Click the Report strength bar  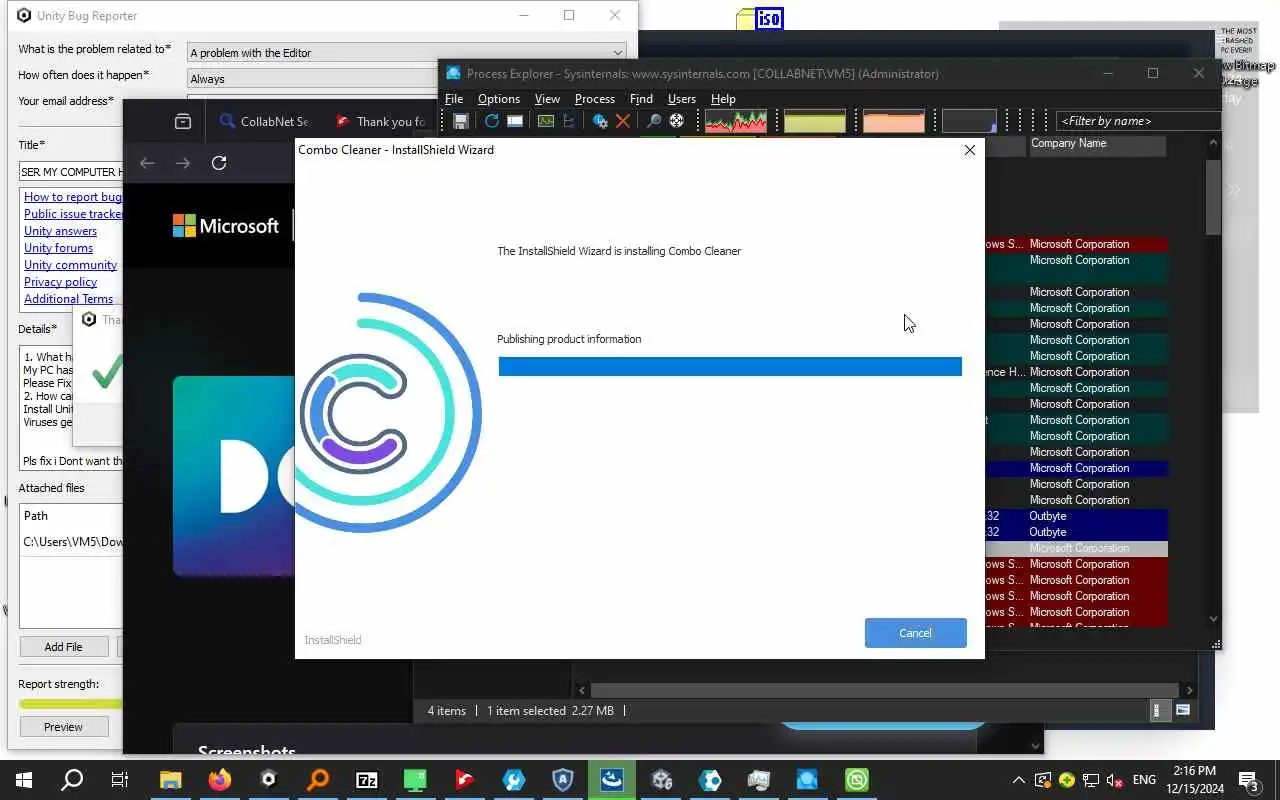71,704
